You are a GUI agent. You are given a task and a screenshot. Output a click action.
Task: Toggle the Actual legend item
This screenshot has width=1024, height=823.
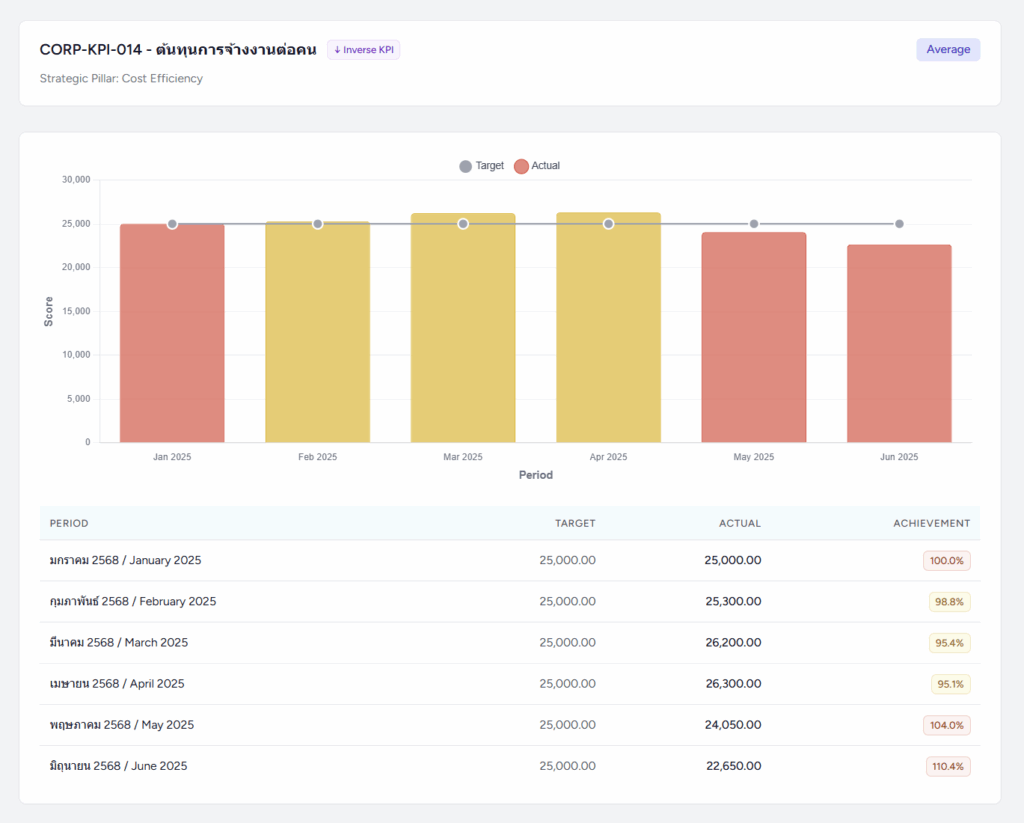point(537,166)
